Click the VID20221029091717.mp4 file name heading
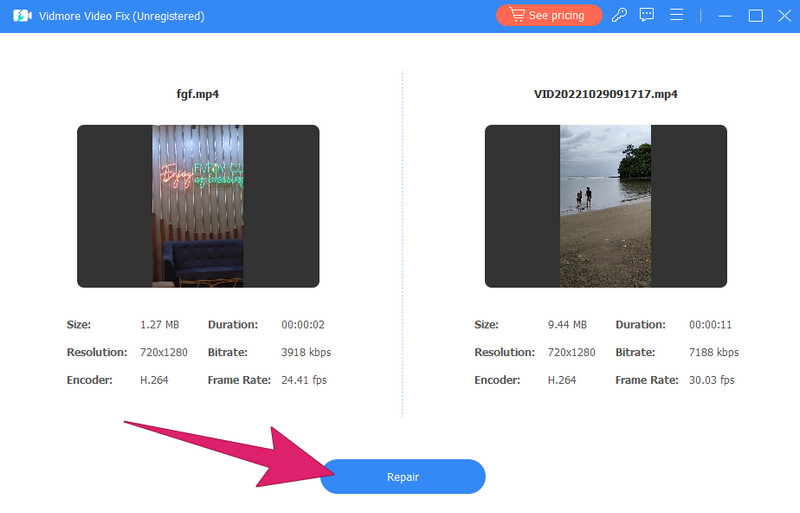Image resolution: width=800 pixels, height=513 pixels. coord(605,94)
